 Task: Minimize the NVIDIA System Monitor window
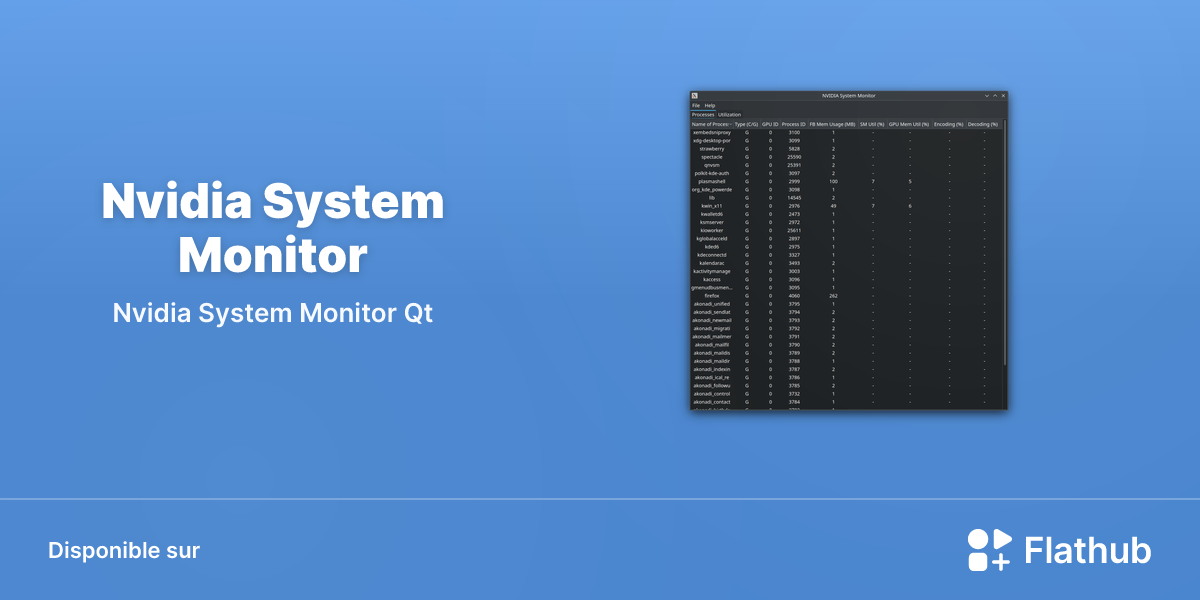point(987,95)
